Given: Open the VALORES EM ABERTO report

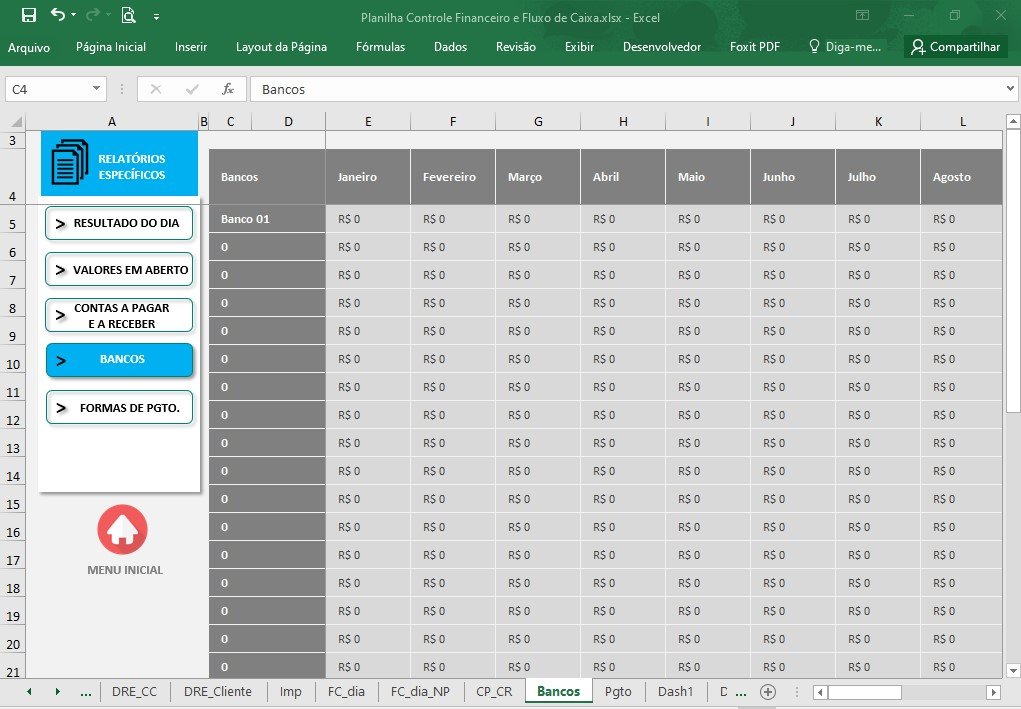Looking at the screenshot, I should (x=119, y=270).
